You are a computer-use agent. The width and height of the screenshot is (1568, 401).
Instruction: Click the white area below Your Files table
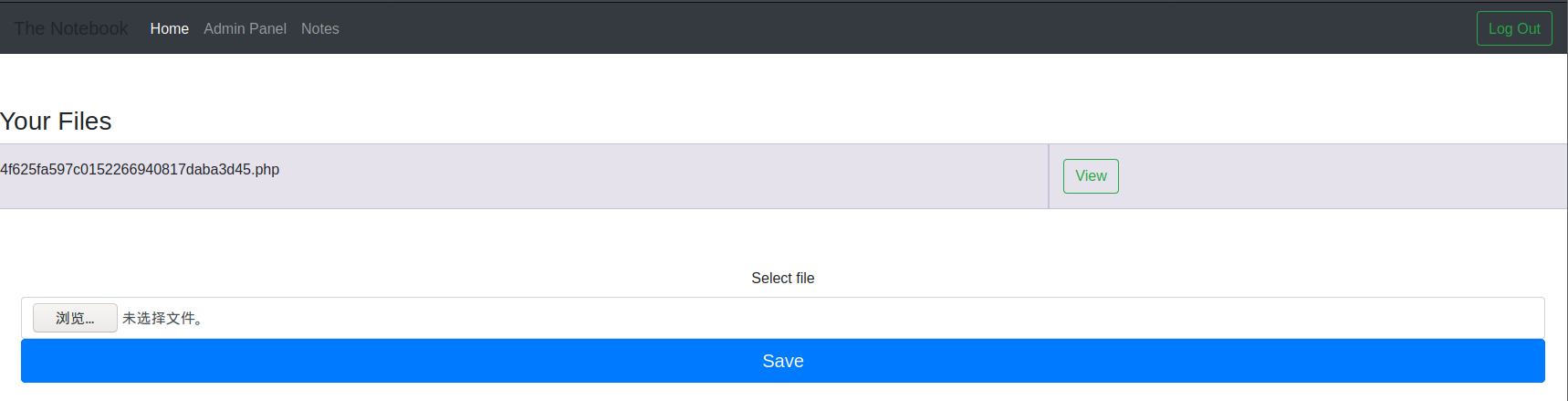783,237
